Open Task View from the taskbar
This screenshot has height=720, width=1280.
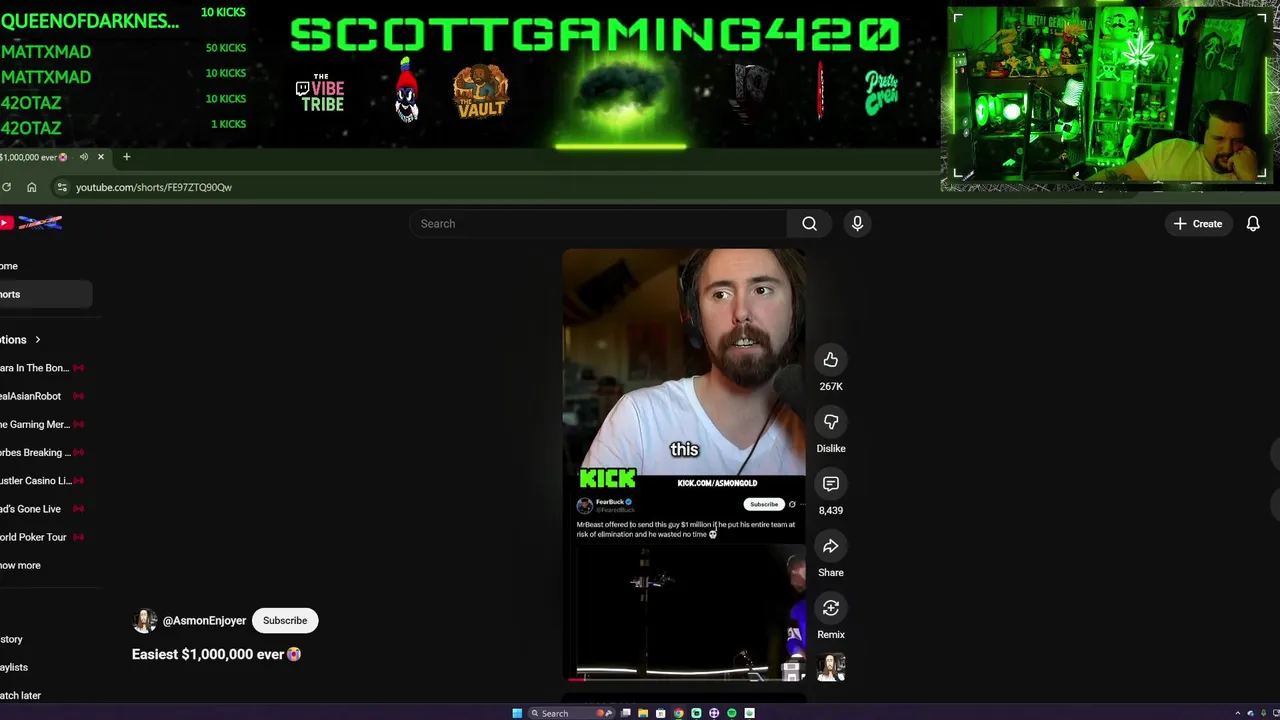[626, 713]
